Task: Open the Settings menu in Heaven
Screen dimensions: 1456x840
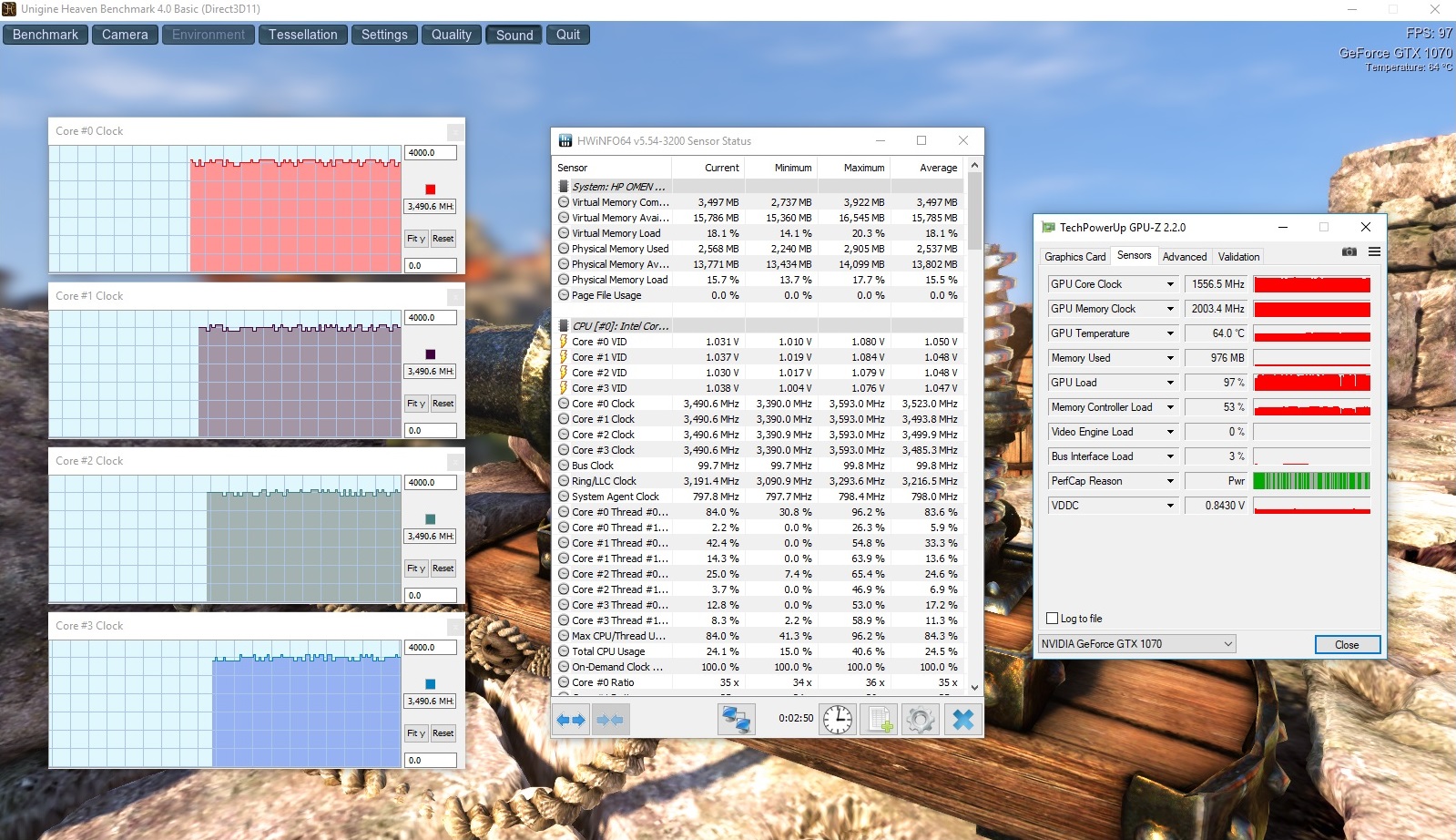Action: (x=384, y=35)
